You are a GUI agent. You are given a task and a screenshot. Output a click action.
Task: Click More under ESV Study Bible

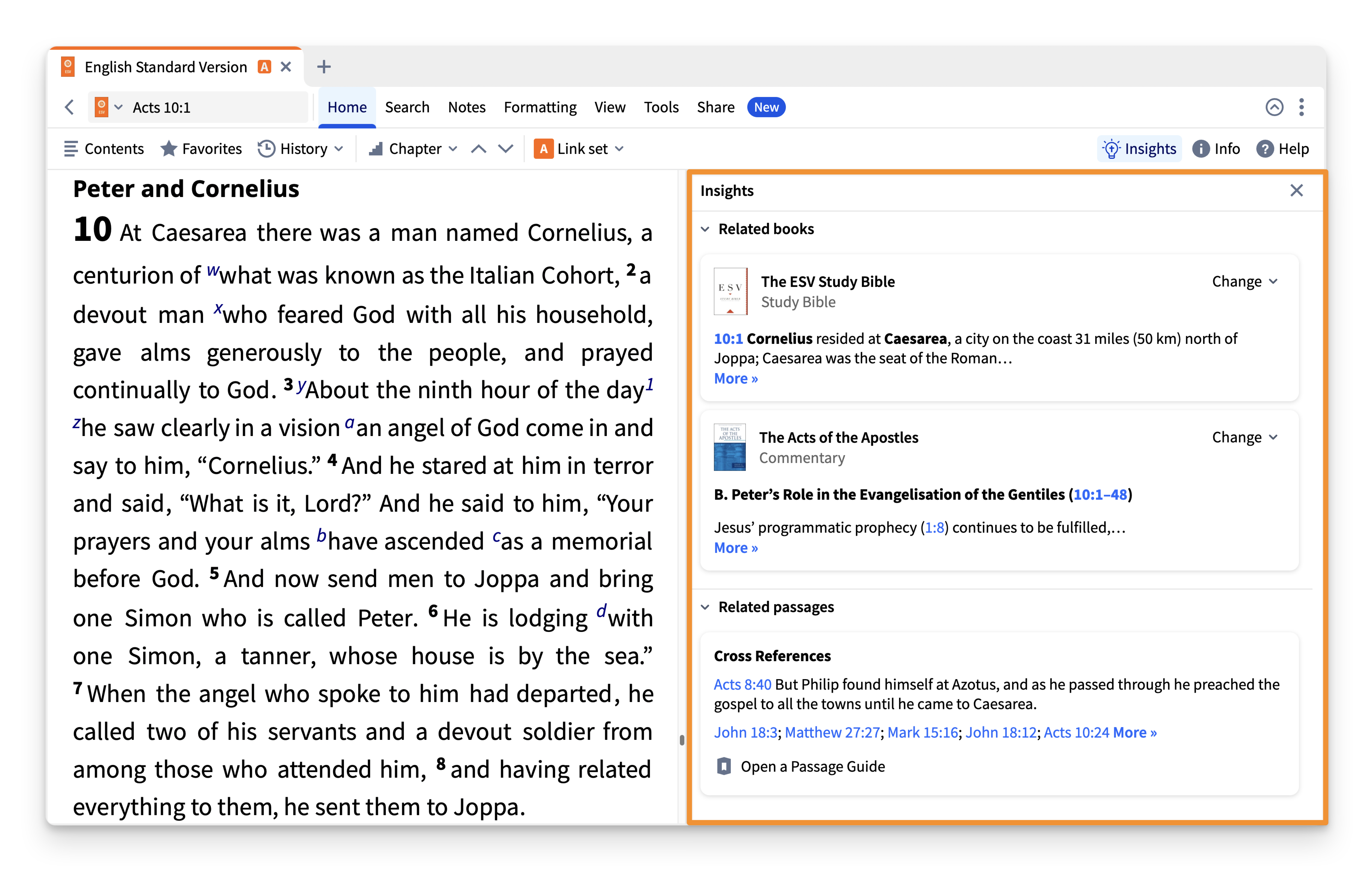pos(736,378)
